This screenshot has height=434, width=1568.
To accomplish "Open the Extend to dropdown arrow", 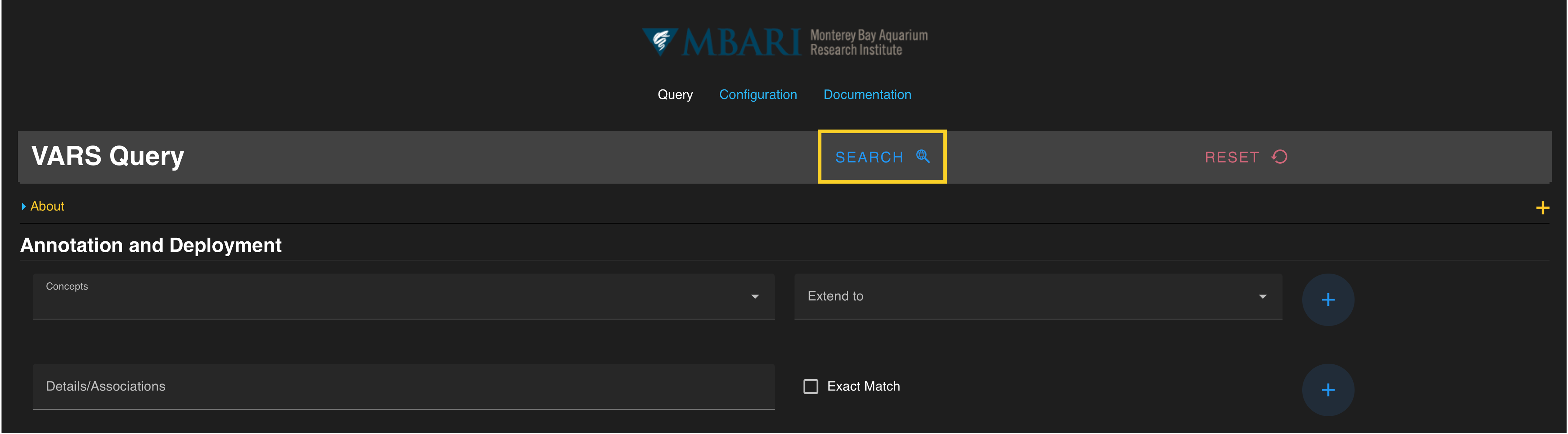I will (1262, 297).
